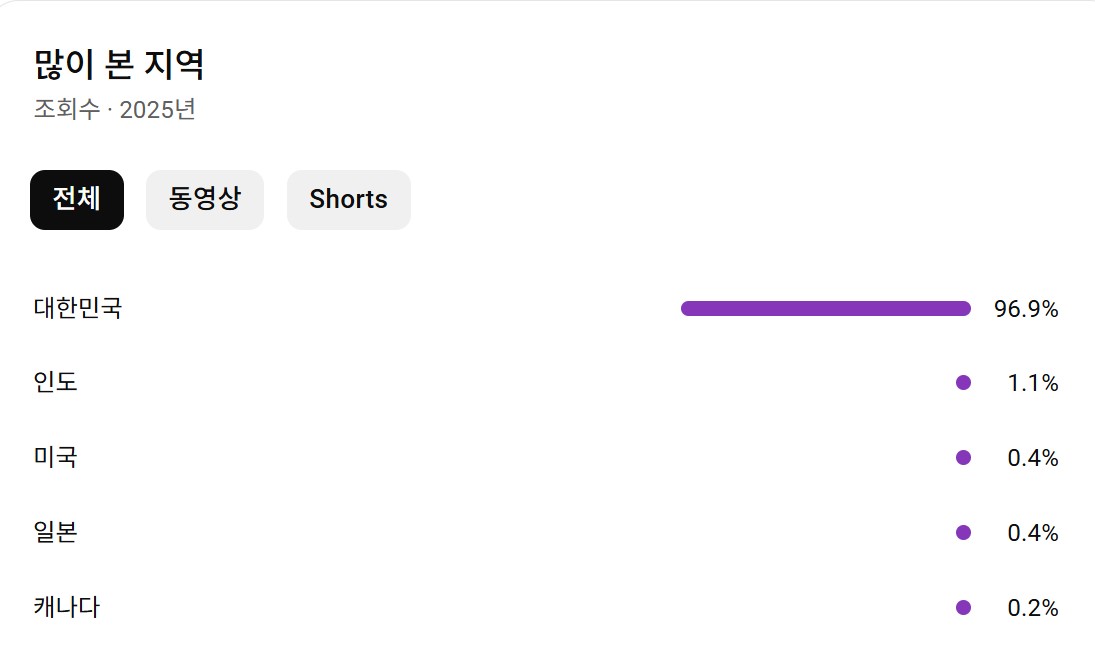Select the 전체 filter chip
This screenshot has height=660, width=1095.
click(x=77, y=200)
